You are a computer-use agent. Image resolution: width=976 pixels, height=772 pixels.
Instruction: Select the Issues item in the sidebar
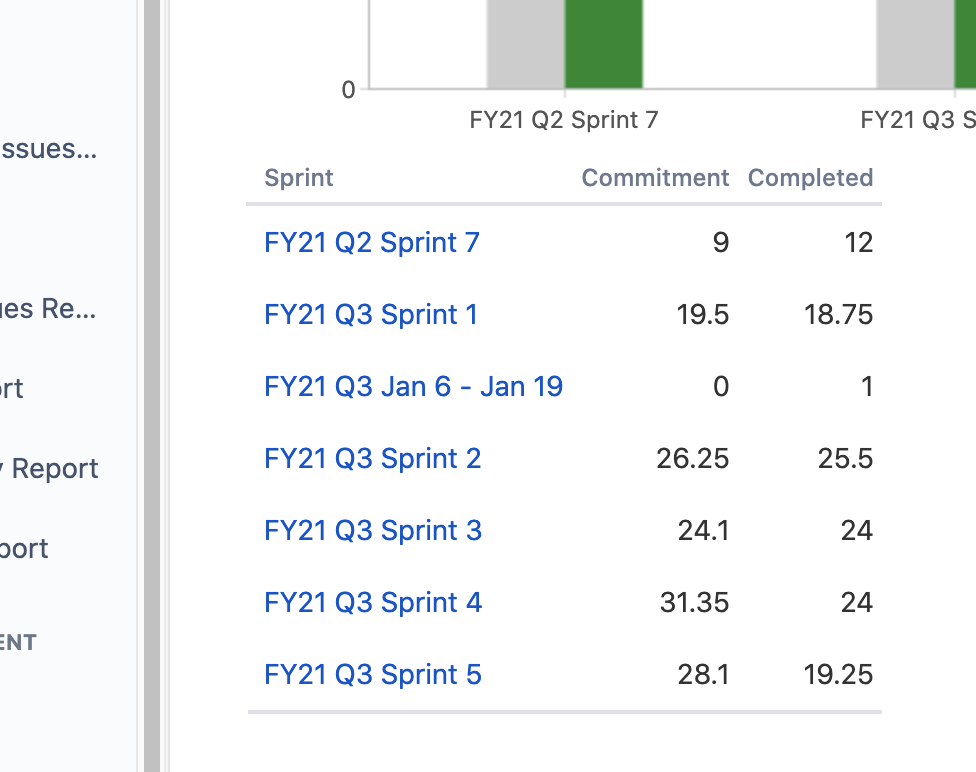(49, 149)
